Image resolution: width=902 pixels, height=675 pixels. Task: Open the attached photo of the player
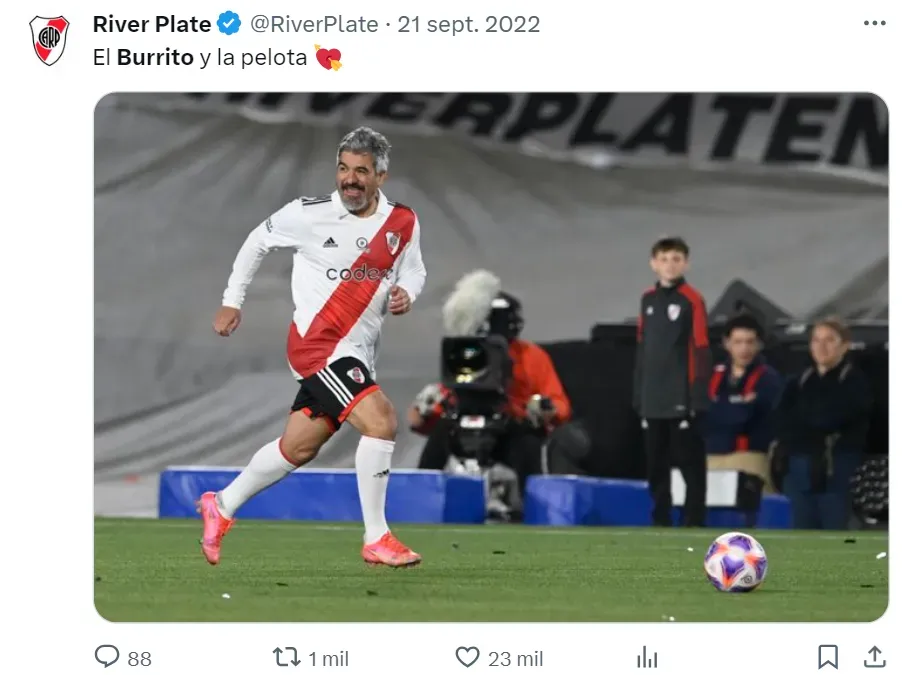click(491, 357)
